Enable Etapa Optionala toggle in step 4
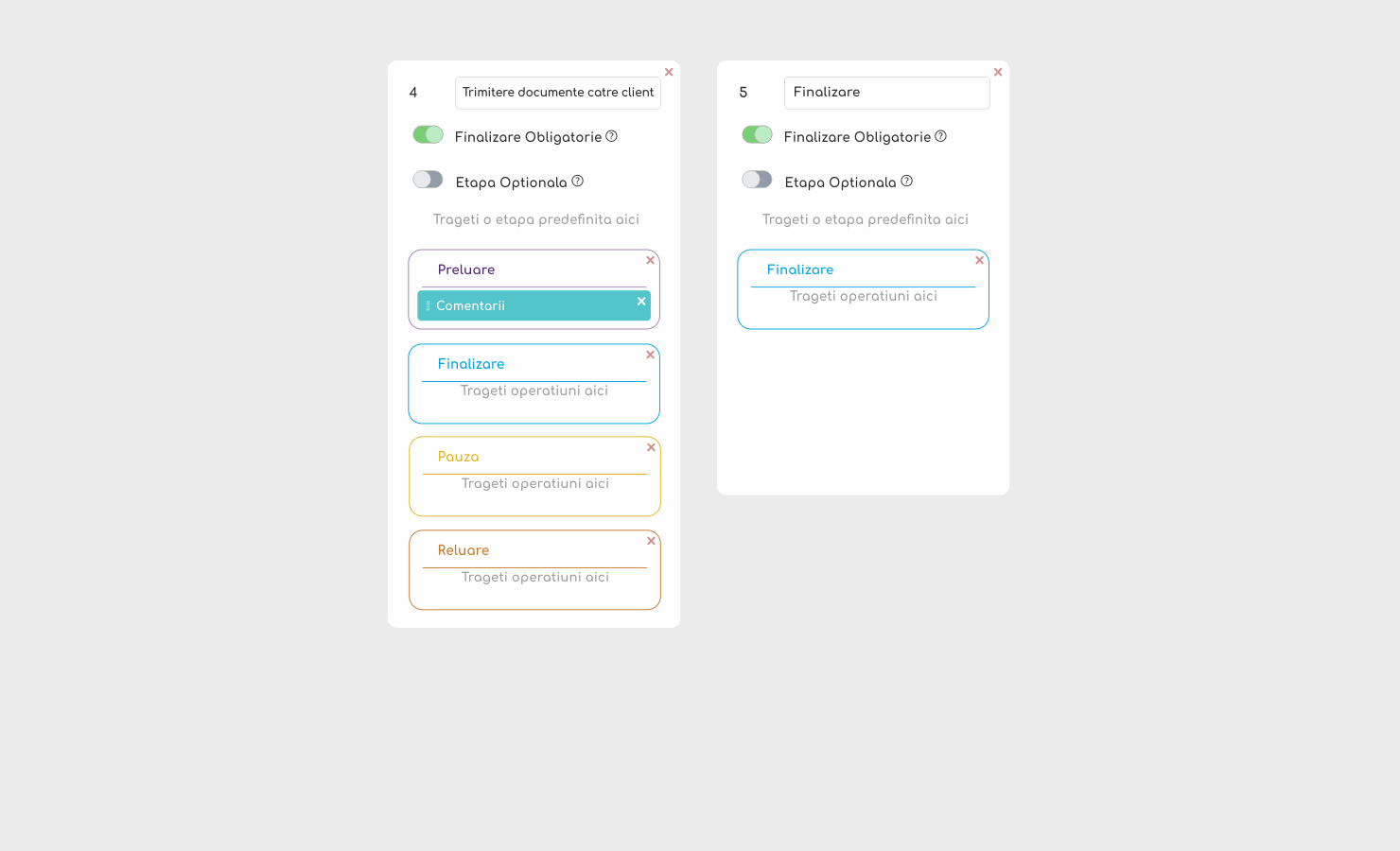This screenshot has width=1400, height=851. pos(428,180)
